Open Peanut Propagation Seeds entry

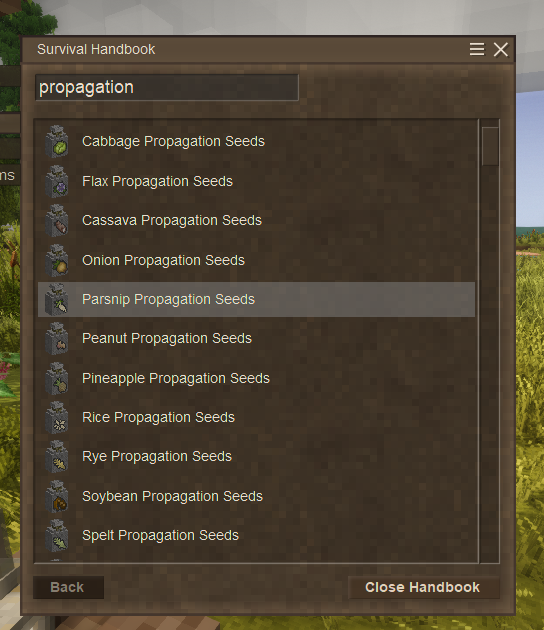256,338
